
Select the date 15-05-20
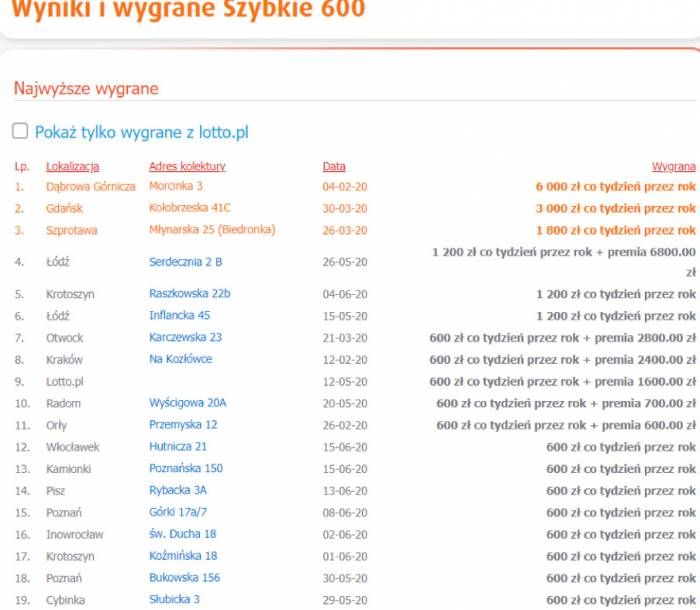click(x=345, y=316)
